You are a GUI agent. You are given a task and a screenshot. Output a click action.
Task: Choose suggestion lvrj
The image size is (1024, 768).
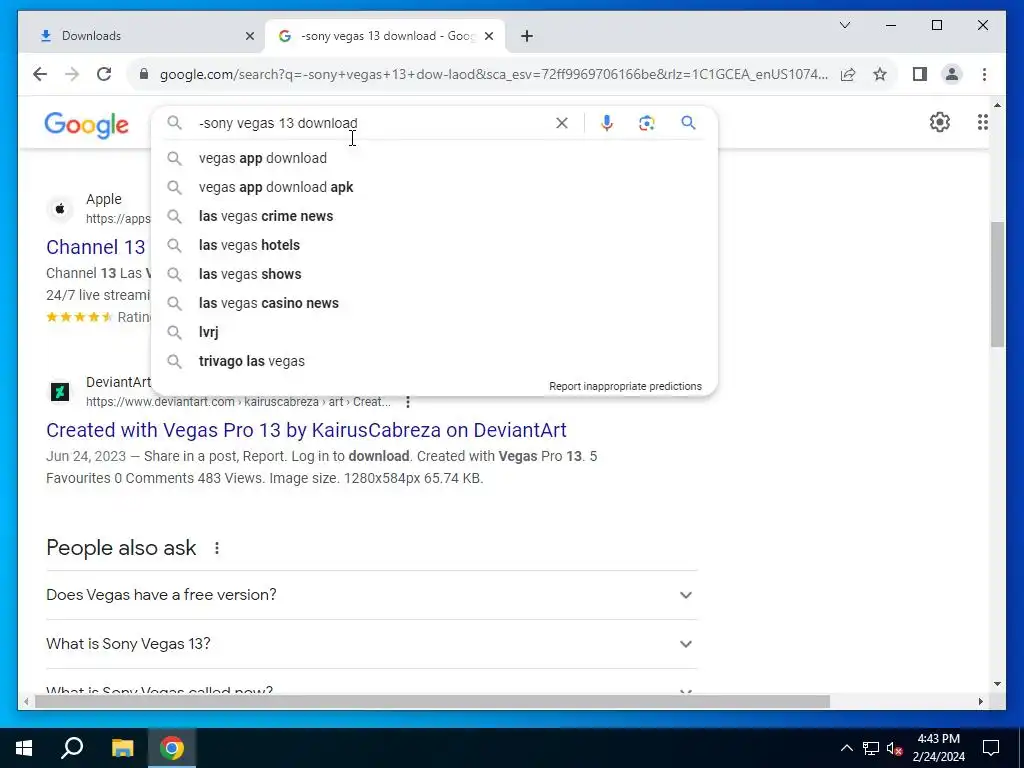tap(434, 332)
